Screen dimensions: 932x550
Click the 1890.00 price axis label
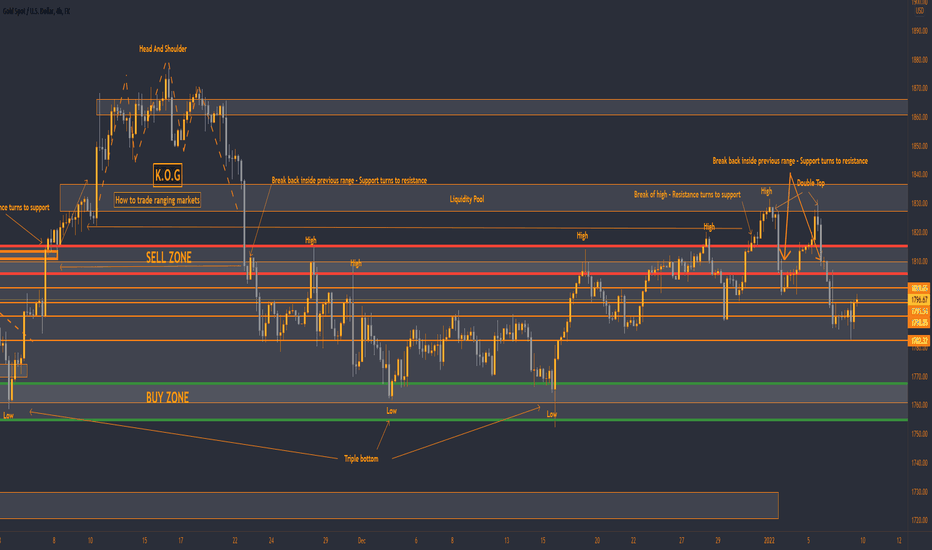(919, 31)
